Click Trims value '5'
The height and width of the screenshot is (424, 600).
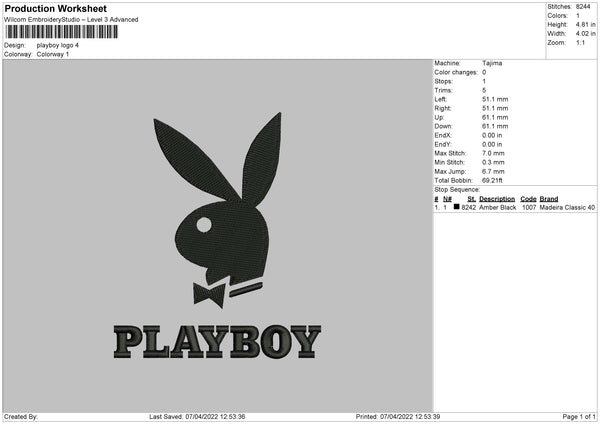click(484, 90)
